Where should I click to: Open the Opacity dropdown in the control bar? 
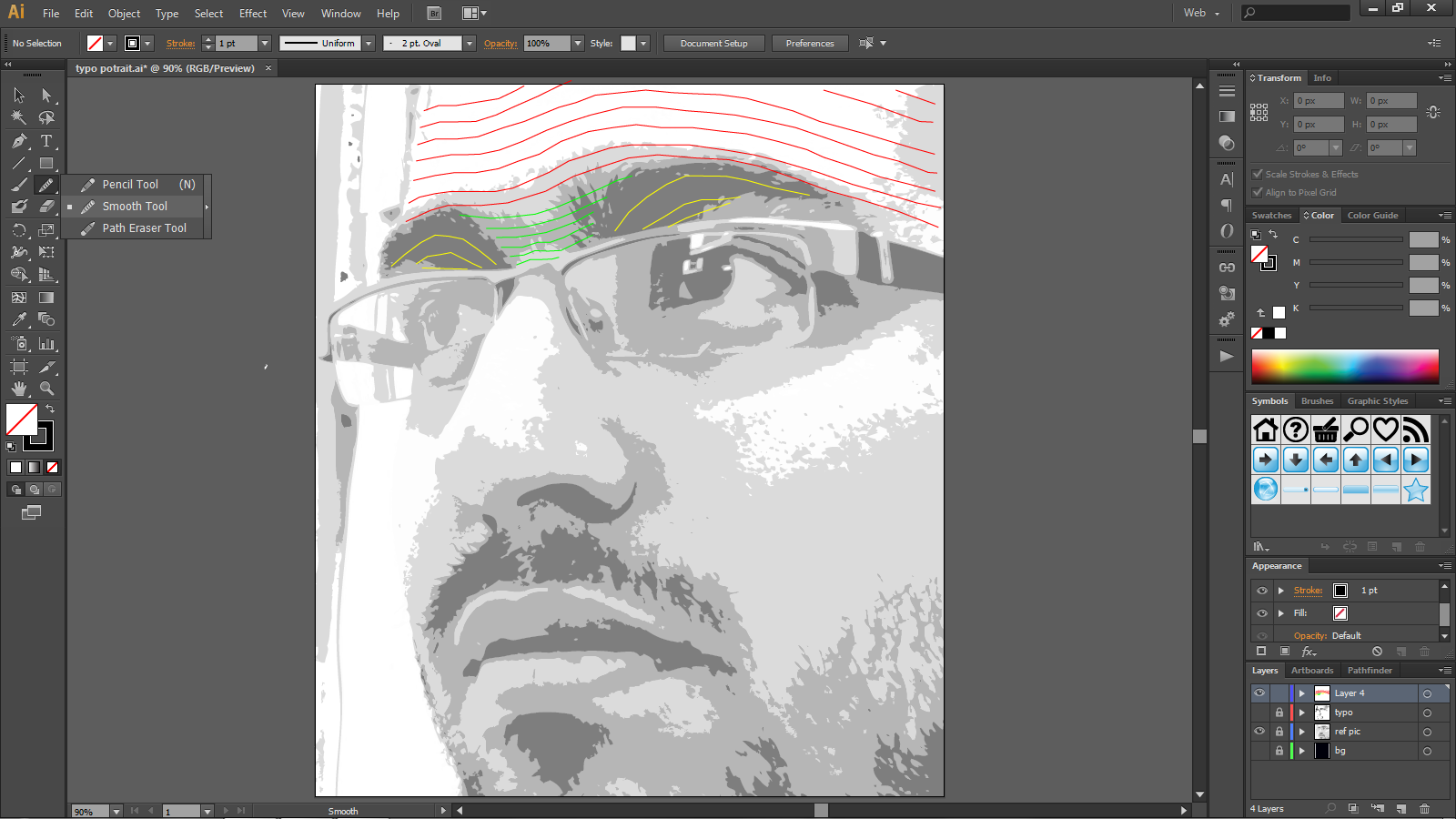[x=579, y=43]
